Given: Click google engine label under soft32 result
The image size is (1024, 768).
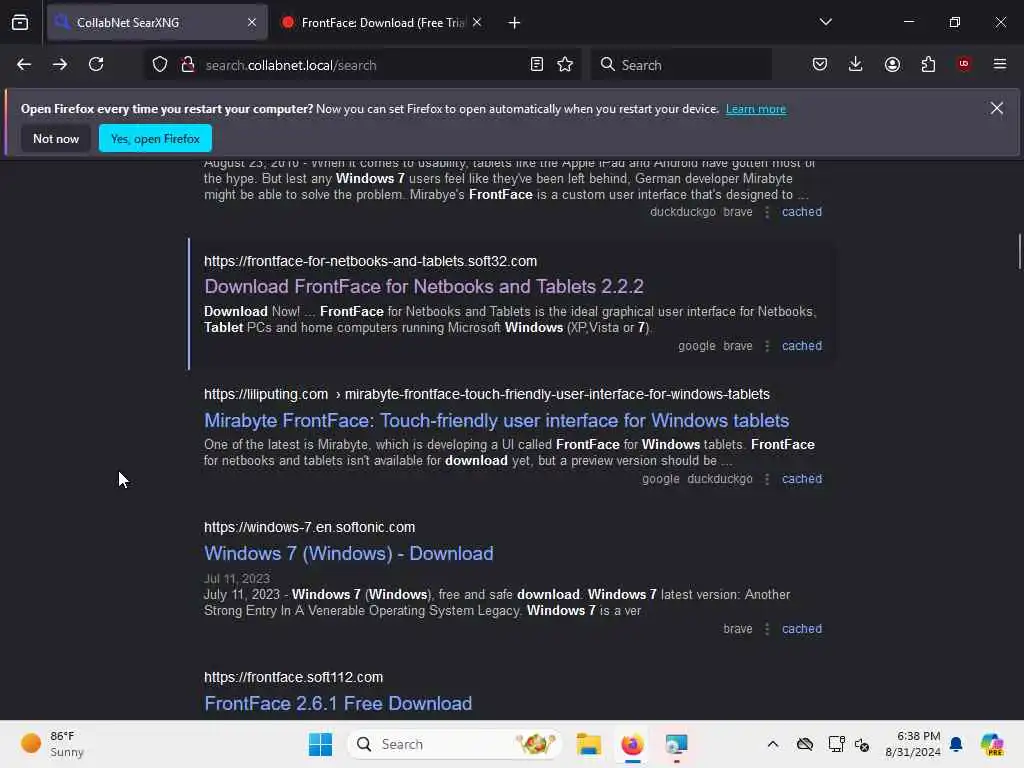Looking at the screenshot, I should (x=697, y=345).
